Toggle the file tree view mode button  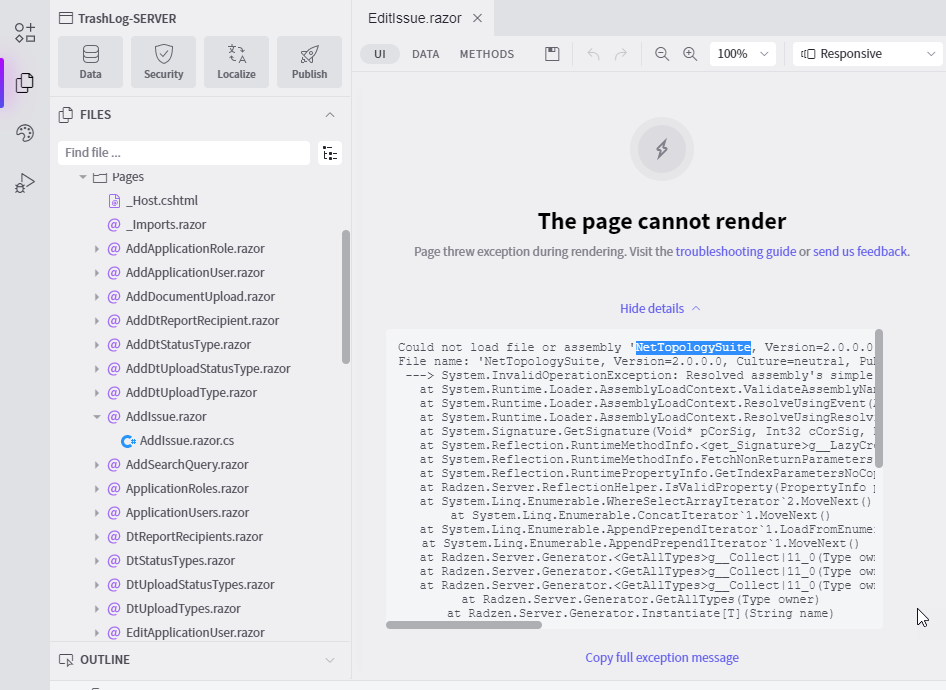[x=330, y=153]
